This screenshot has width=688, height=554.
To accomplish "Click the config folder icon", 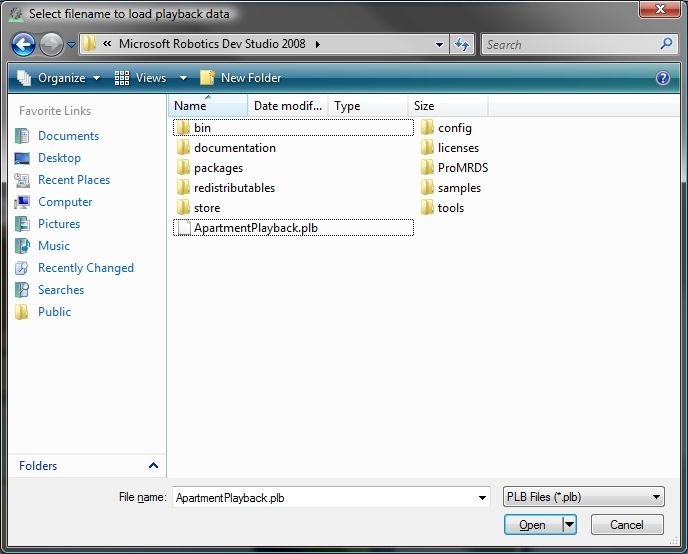I will click(427, 128).
